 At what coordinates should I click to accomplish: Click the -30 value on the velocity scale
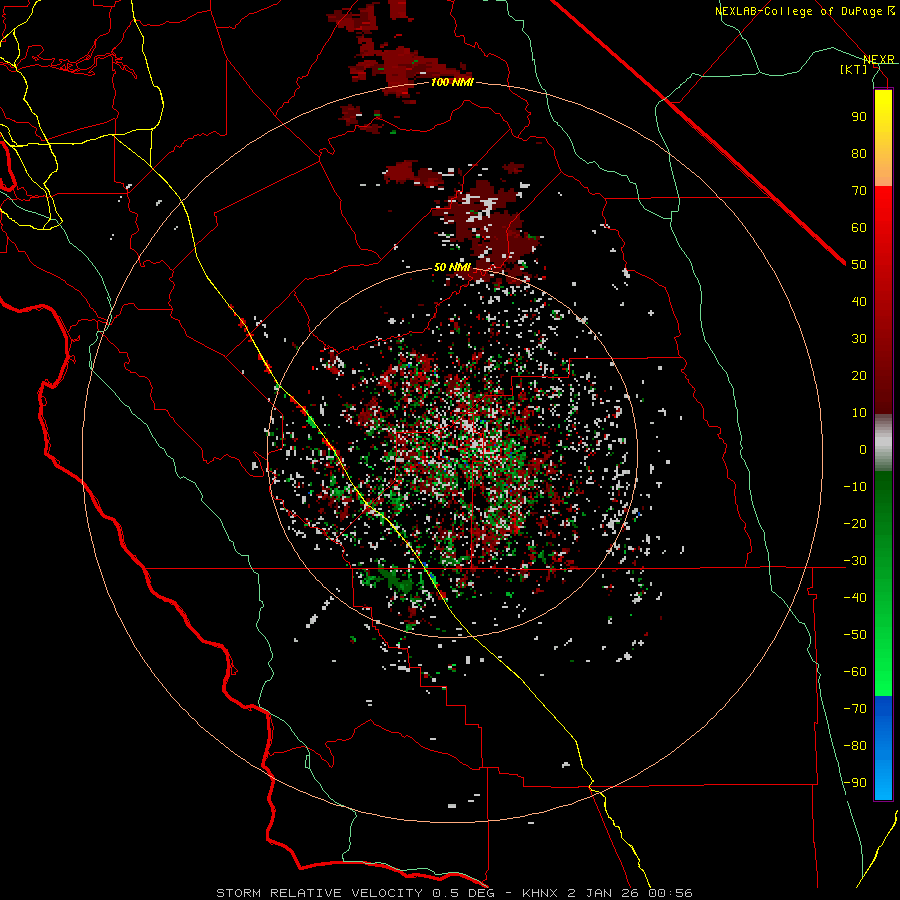[x=855, y=561]
